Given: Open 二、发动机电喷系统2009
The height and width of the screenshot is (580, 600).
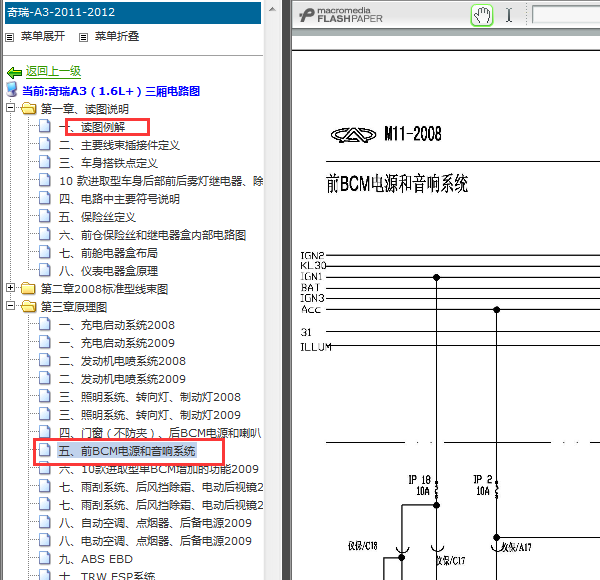Looking at the screenshot, I should click(x=122, y=379).
